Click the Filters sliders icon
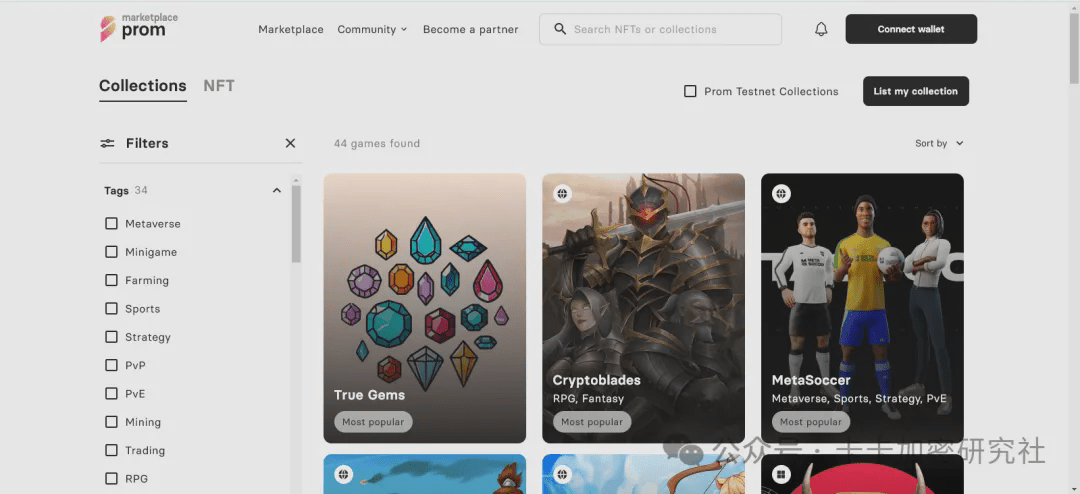This screenshot has width=1080, height=494. click(x=107, y=143)
